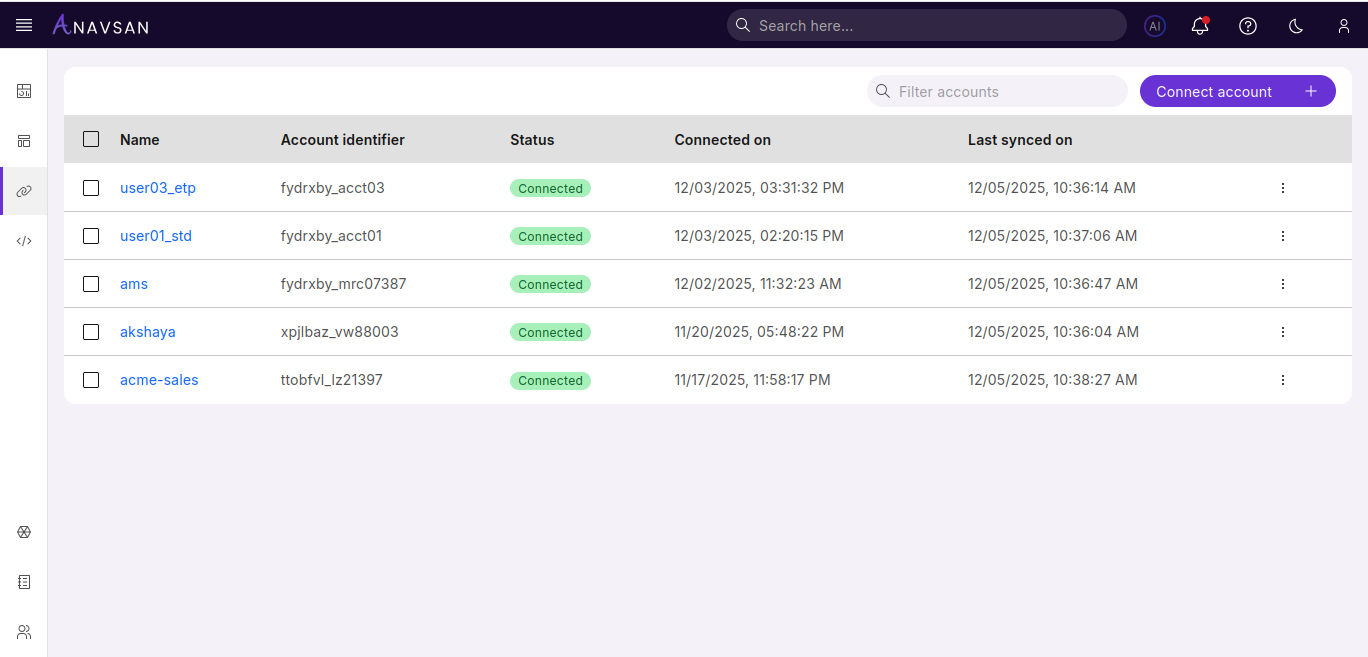Check the checkbox for acme-sales row
The height and width of the screenshot is (657, 1368).
[x=91, y=380]
